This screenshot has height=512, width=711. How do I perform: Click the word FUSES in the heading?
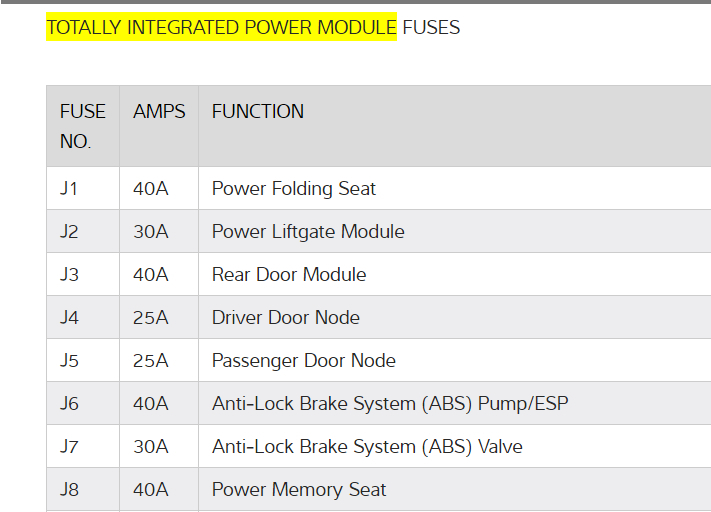click(x=431, y=28)
